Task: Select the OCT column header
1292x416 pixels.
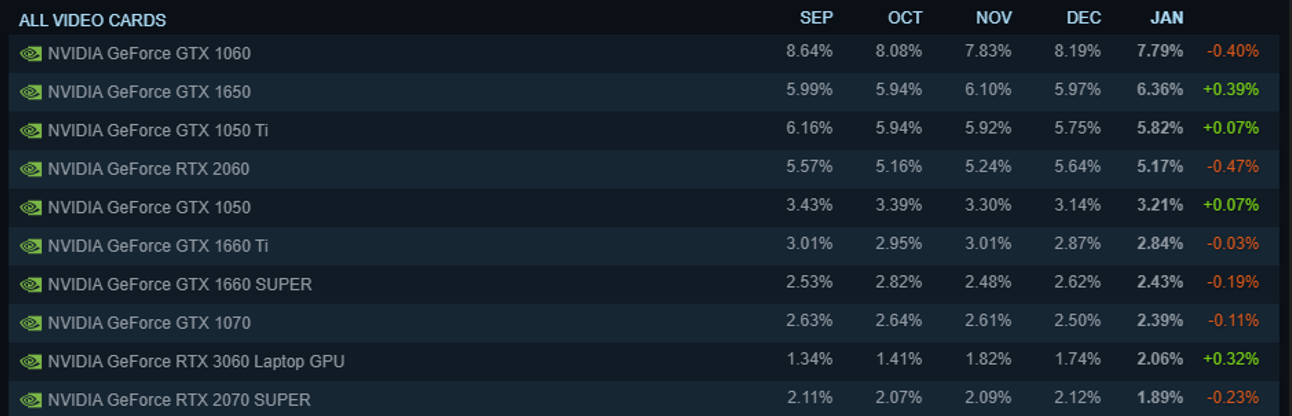Action: pos(905,18)
